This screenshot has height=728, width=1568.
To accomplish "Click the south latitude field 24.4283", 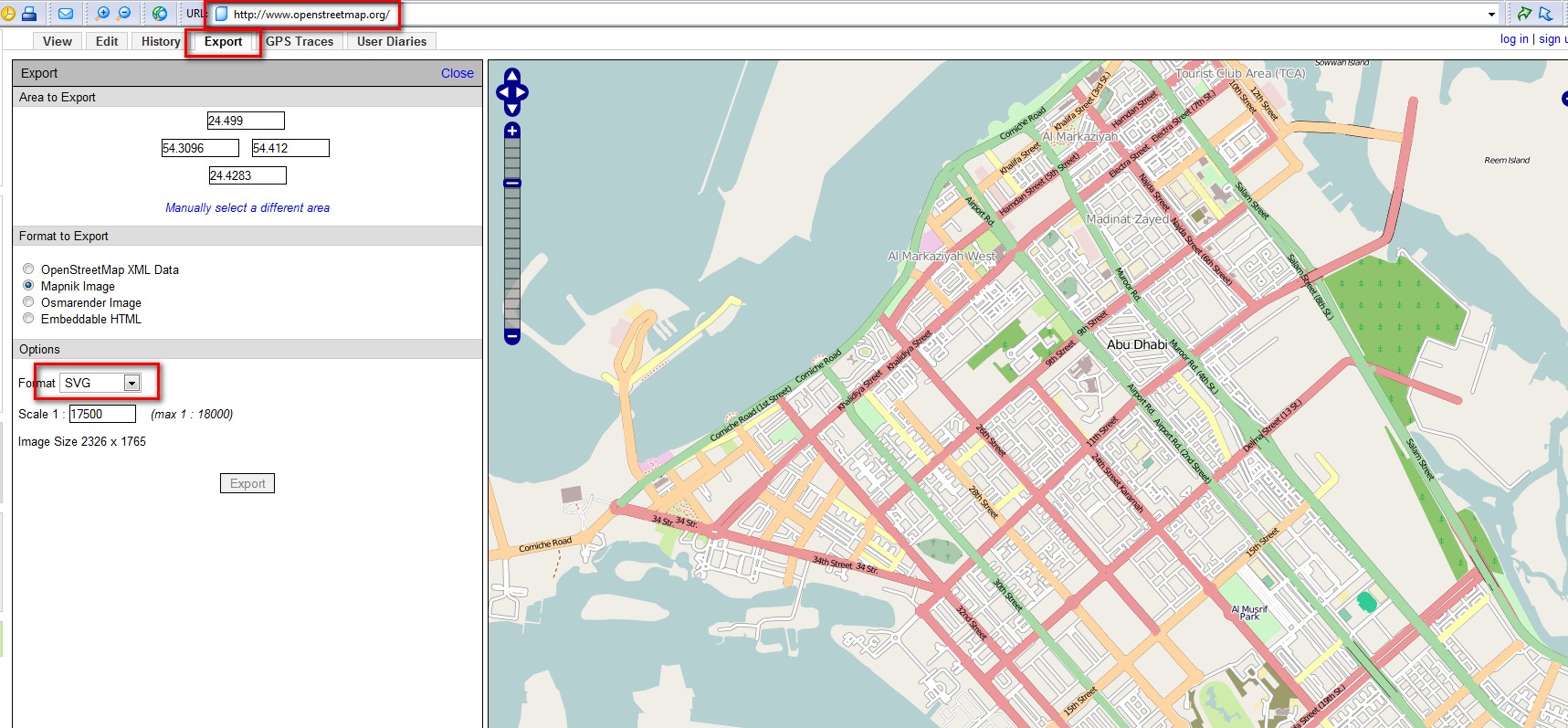I will [x=247, y=175].
